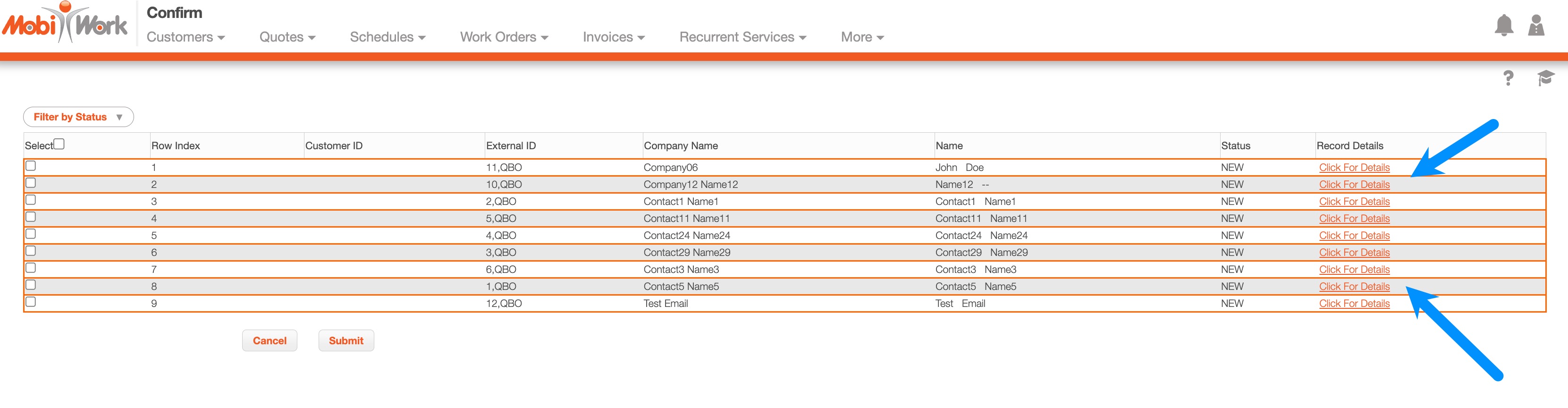
Task: Expand the Filter by Status dropdown
Action: [x=78, y=117]
